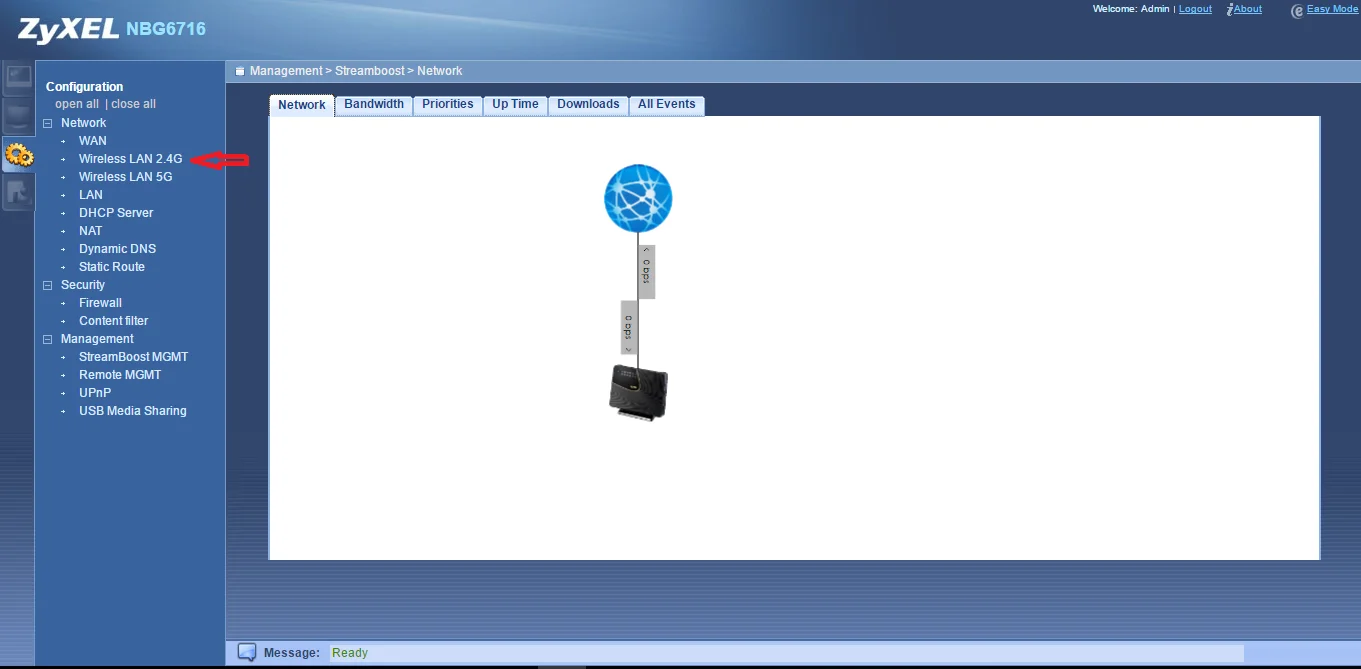1361x669 pixels.
Task: Click 'close all' in Configuration panel
Action: (133, 104)
